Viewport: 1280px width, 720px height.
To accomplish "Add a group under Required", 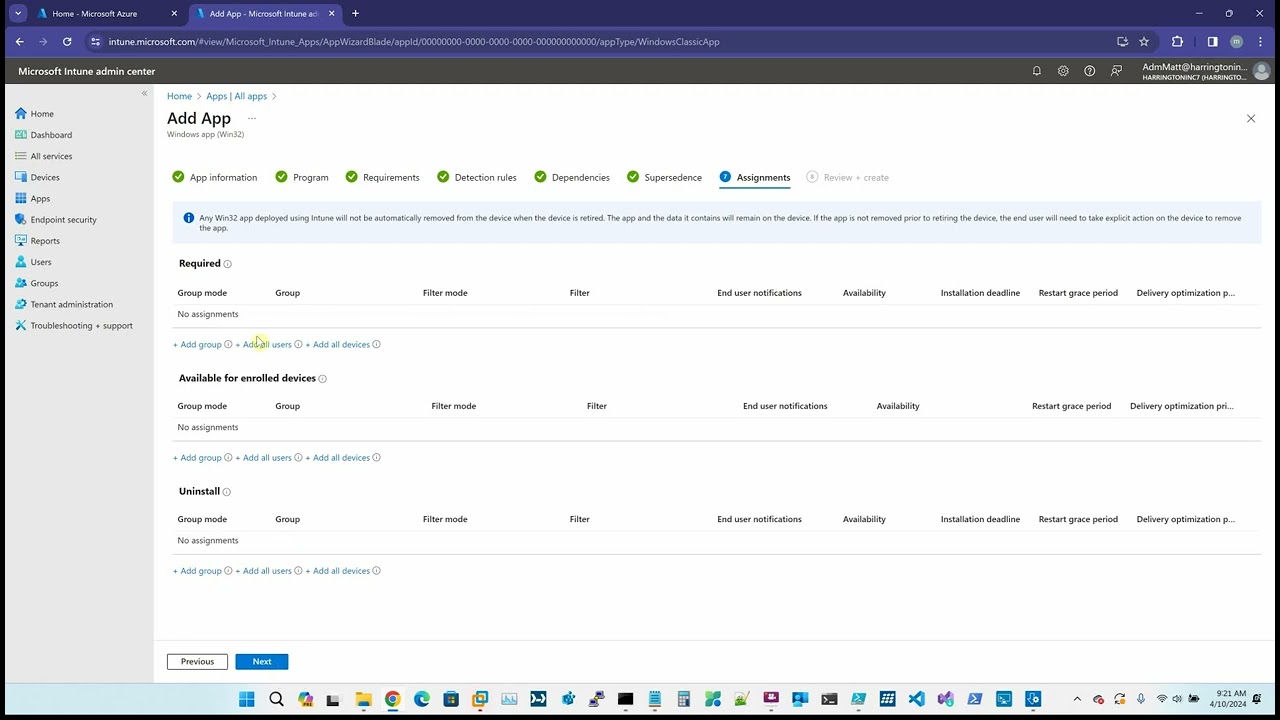I will pyautogui.click(x=198, y=345).
